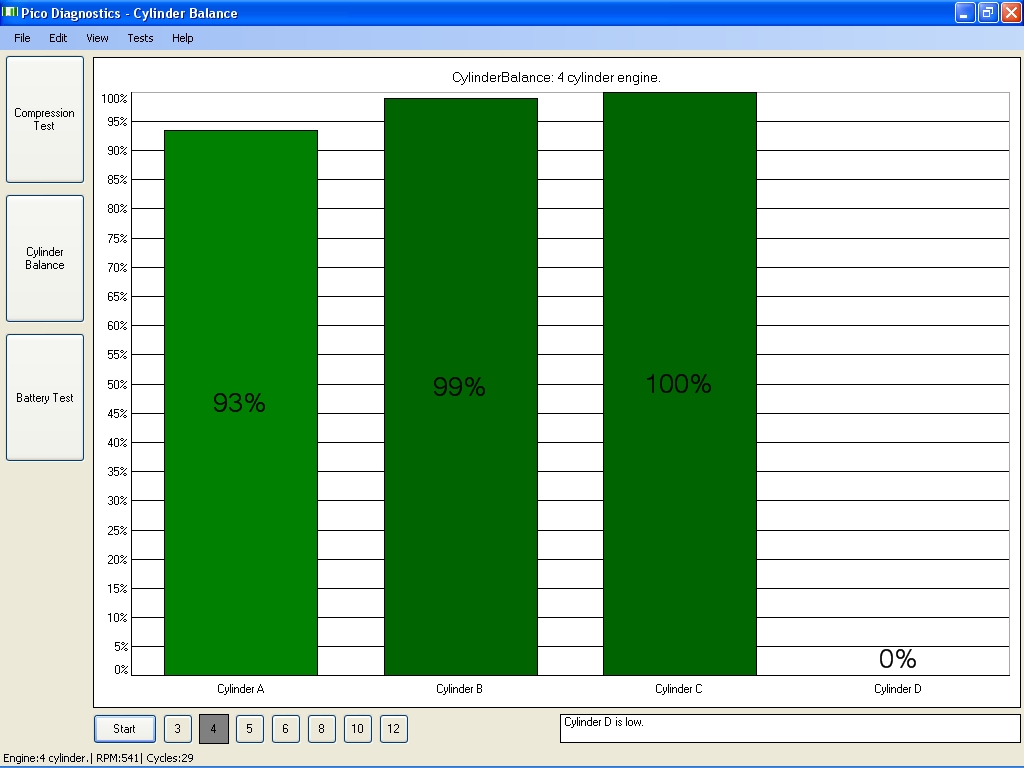Viewport: 1024px width, 768px height.
Task: Open the File menu
Action: click(x=22, y=38)
